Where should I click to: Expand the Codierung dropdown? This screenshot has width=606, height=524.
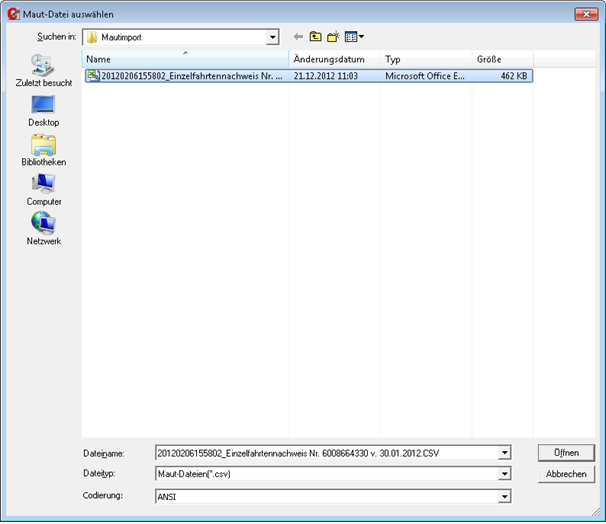[x=505, y=496]
